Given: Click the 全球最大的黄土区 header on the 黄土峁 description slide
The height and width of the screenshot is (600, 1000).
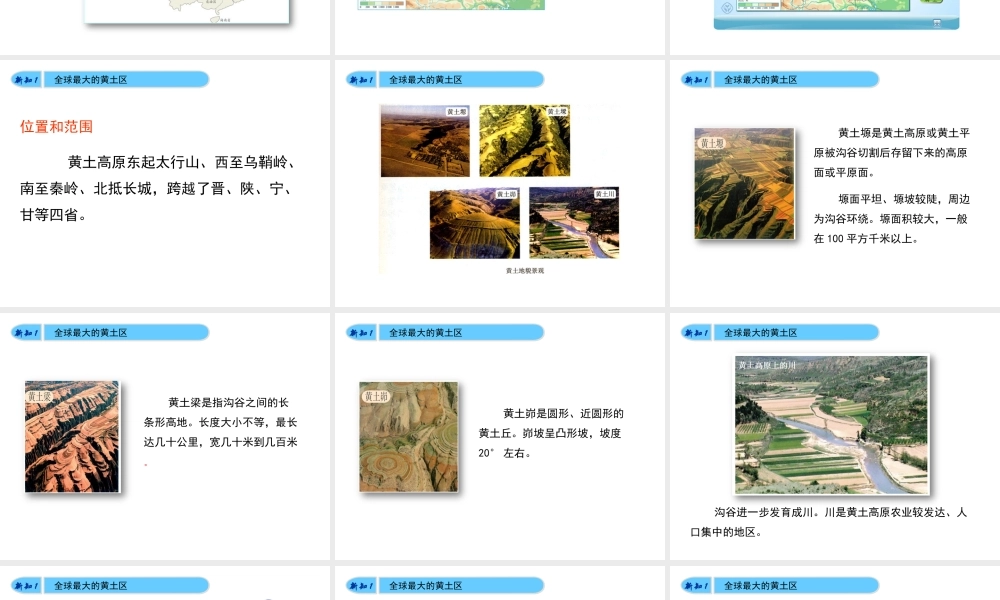Looking at the screenshot, I should click(x=461, y=333).
